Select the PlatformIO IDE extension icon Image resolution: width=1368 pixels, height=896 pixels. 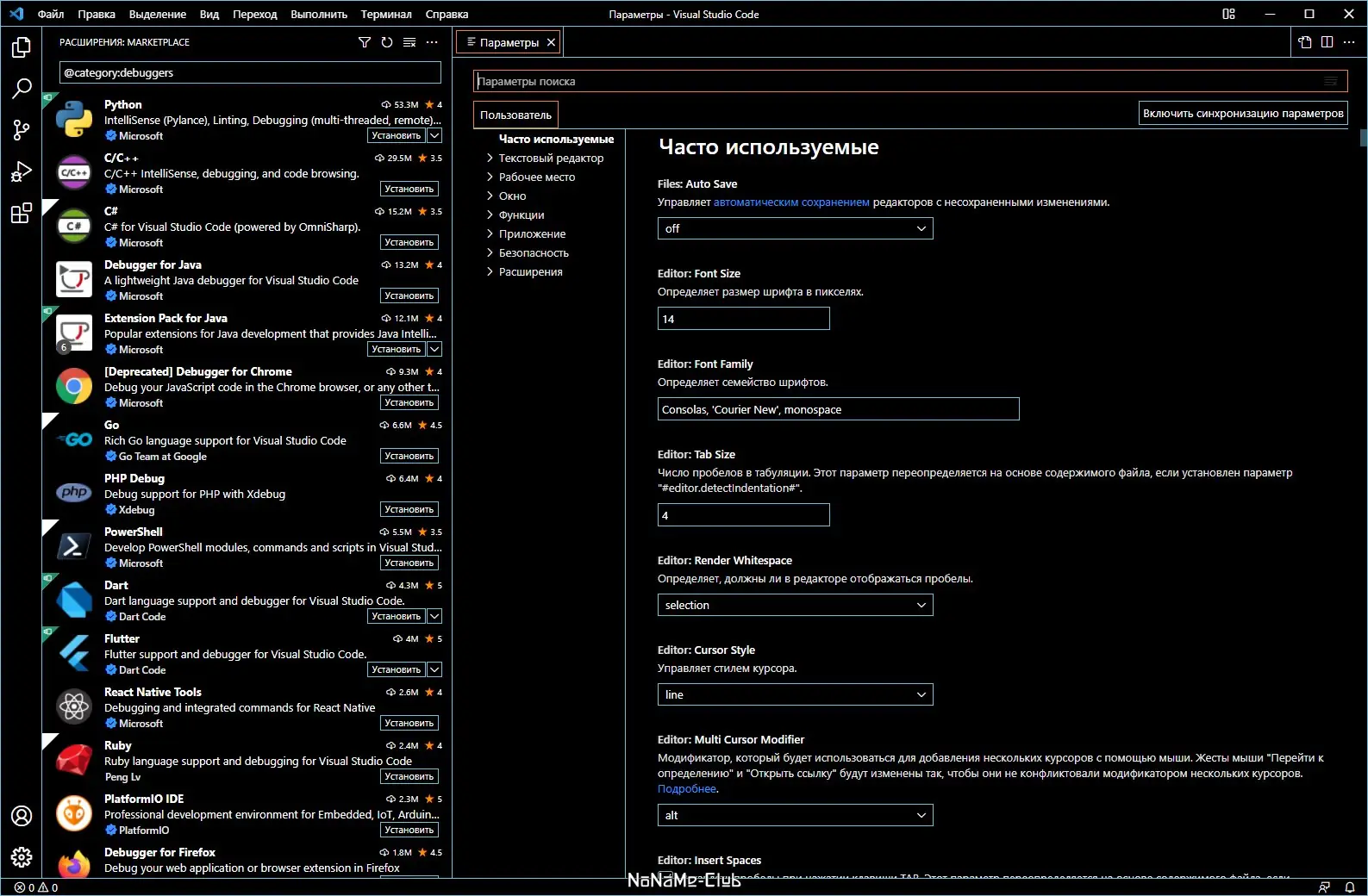pos(74,814)
